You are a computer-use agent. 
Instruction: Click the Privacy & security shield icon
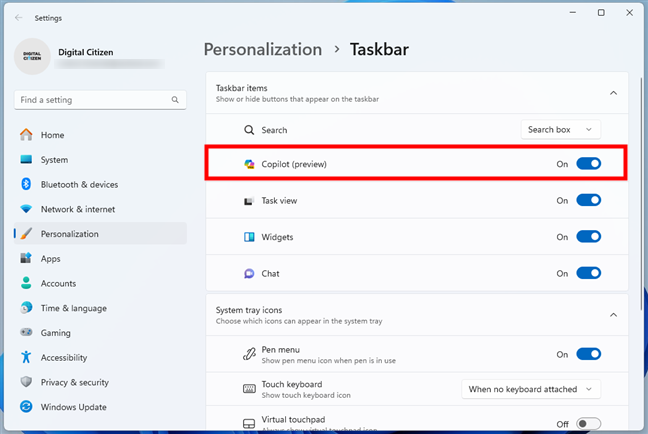pyautogui.click(x=26, y=382)
